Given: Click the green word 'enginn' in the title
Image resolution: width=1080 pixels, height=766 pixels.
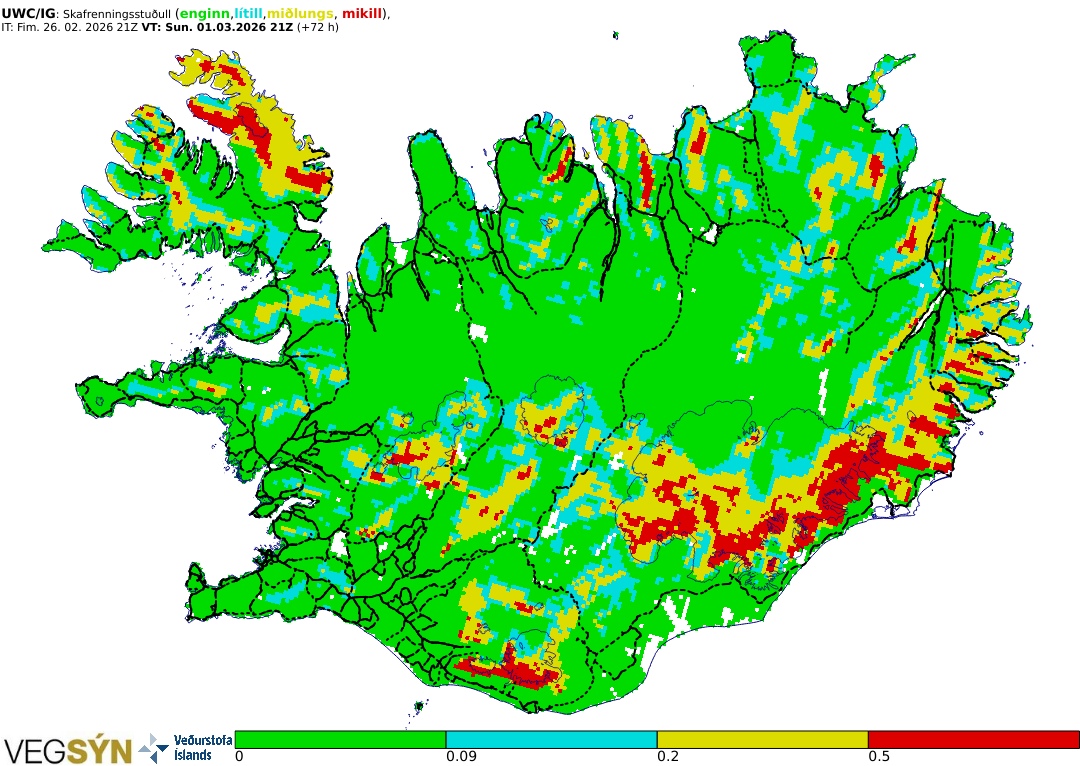Looking at the screenshot, I should pos(205,14).
